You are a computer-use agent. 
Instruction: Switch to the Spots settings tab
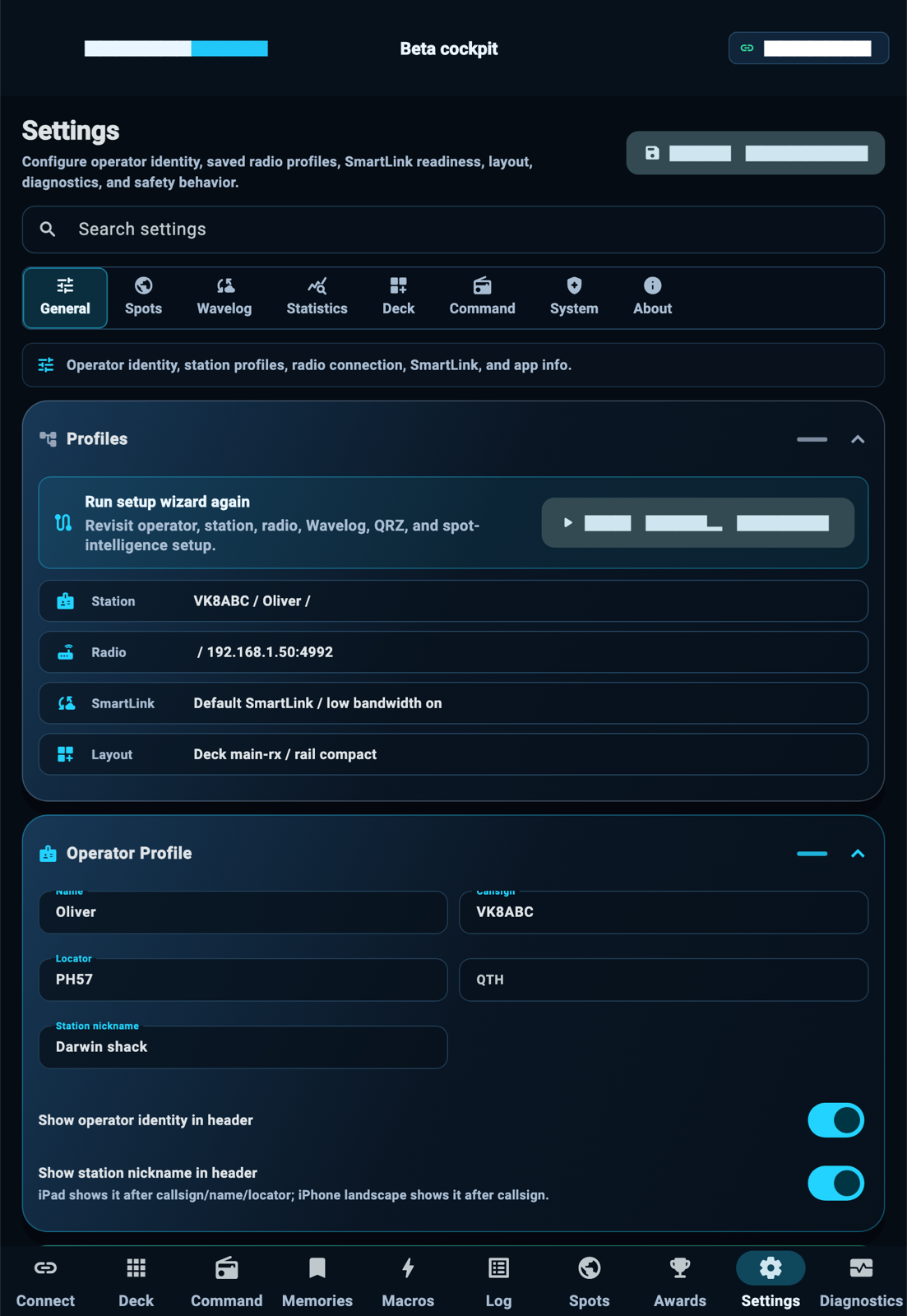tap(143, 298)
